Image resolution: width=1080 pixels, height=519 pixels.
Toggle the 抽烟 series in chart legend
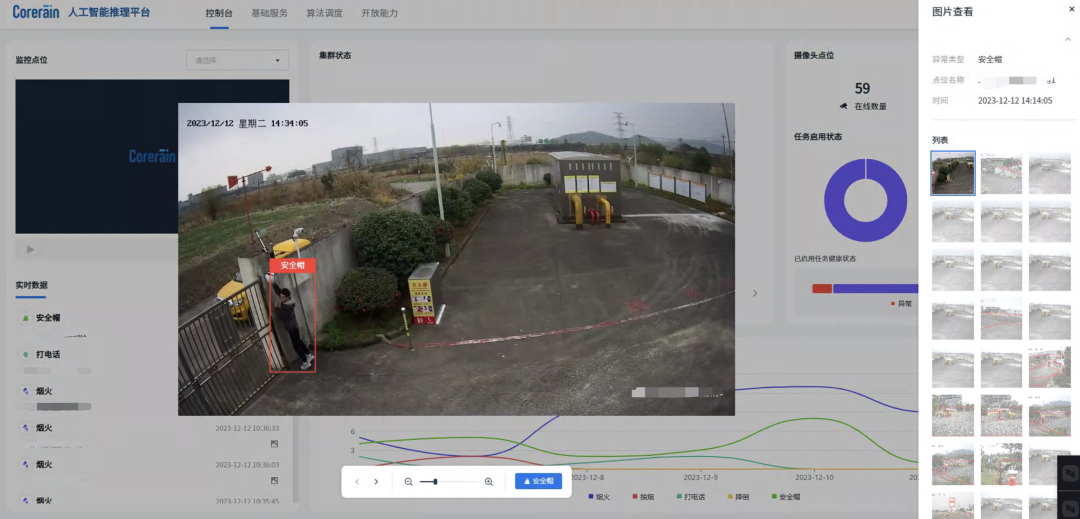[x=642, y=496]
